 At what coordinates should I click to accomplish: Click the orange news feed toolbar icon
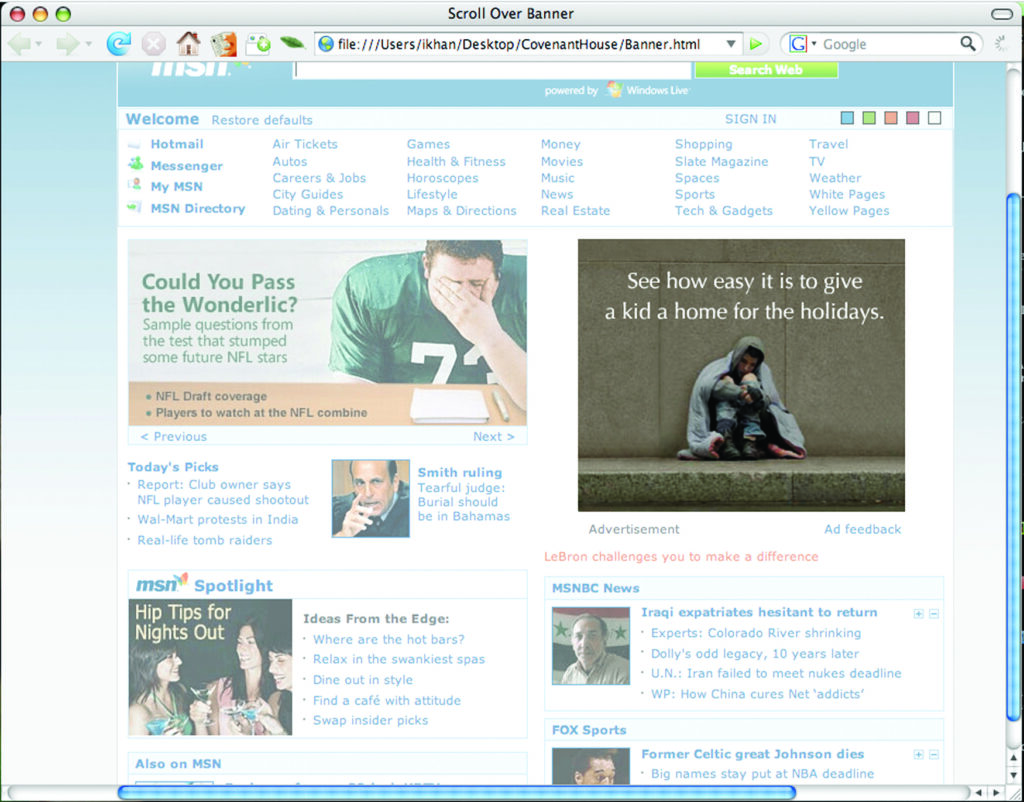click(223, 44)
